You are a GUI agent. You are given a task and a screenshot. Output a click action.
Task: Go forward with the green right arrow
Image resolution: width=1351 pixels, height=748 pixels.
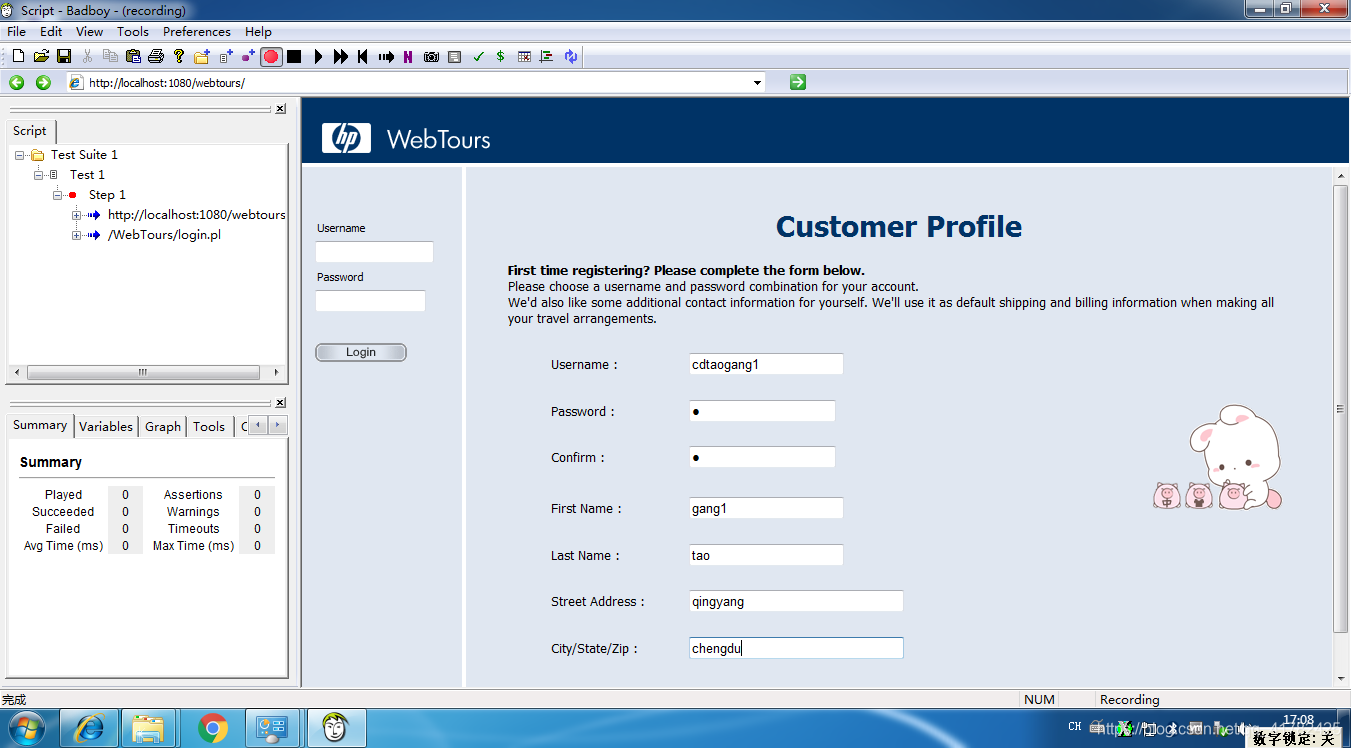click(43, 83)
